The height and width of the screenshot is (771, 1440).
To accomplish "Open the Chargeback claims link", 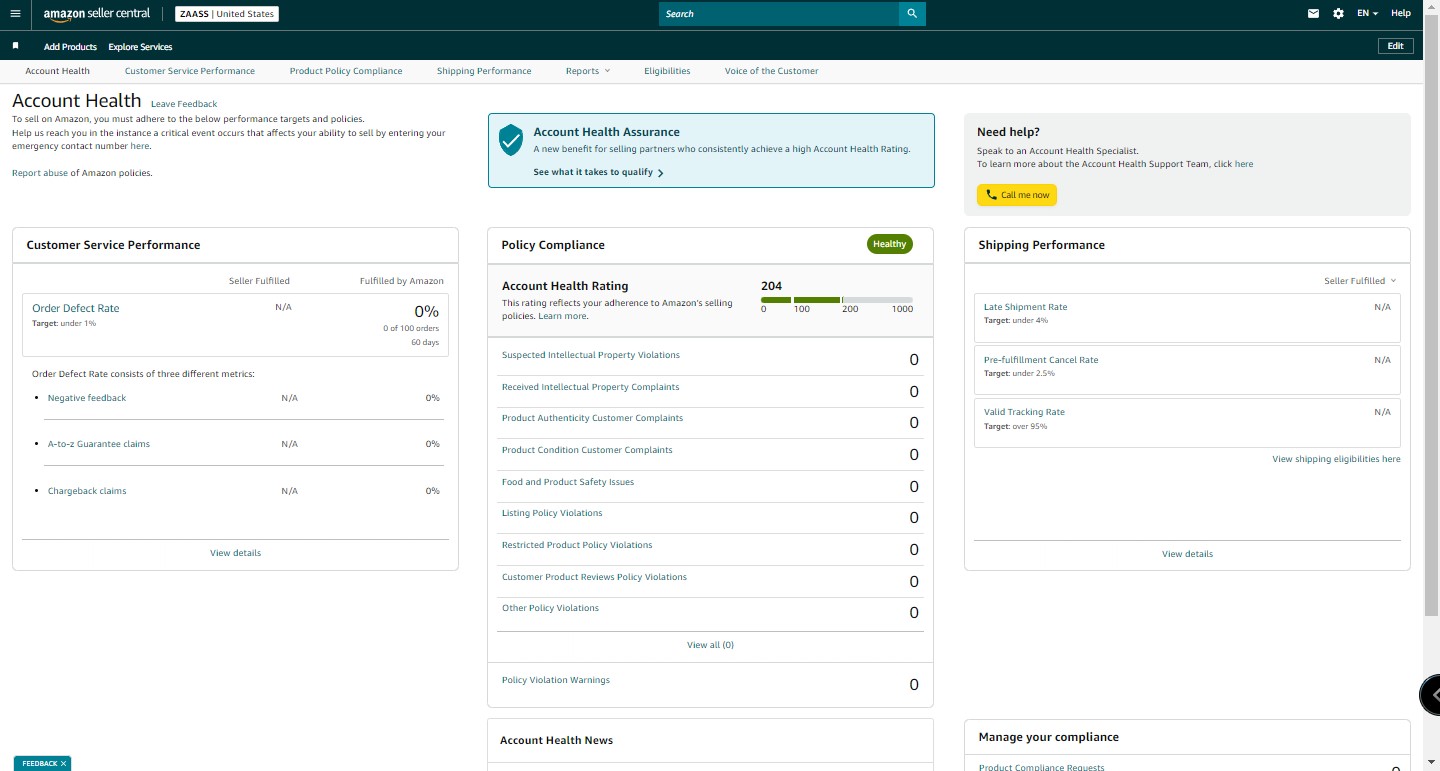I will [x=87, y=491].
